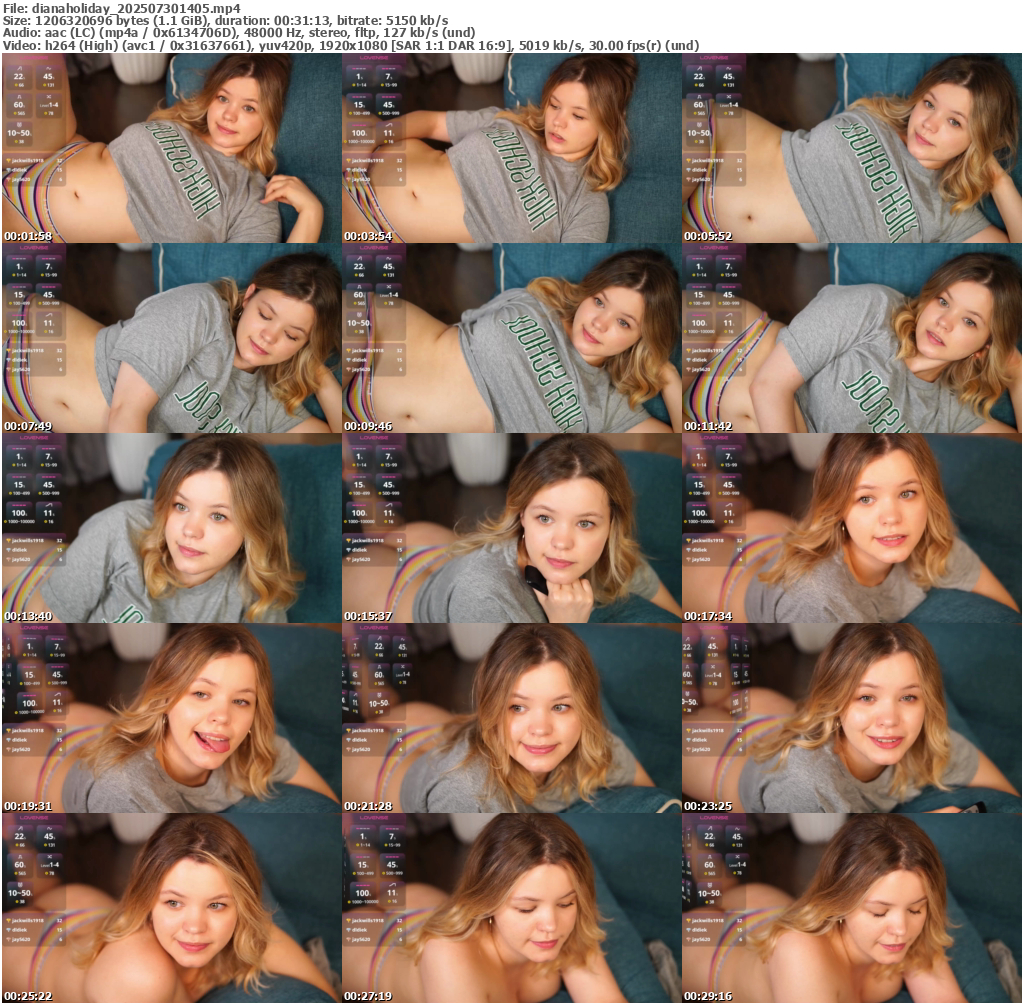Click the 'Audio: aac (LC)' info line
This screenshot has width=1024, height=1003.
(x=239, y=33)
